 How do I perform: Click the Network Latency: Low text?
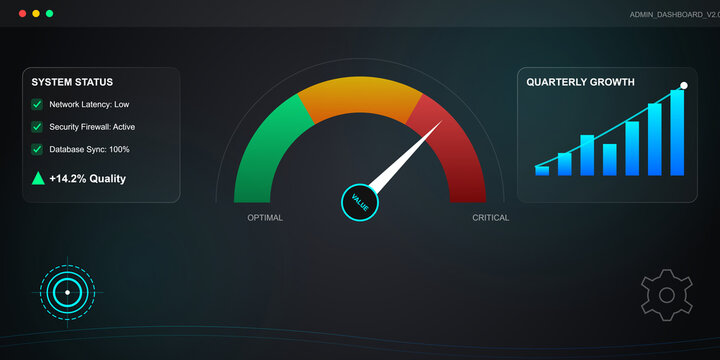pyautogui.click(x=89, y=105)
